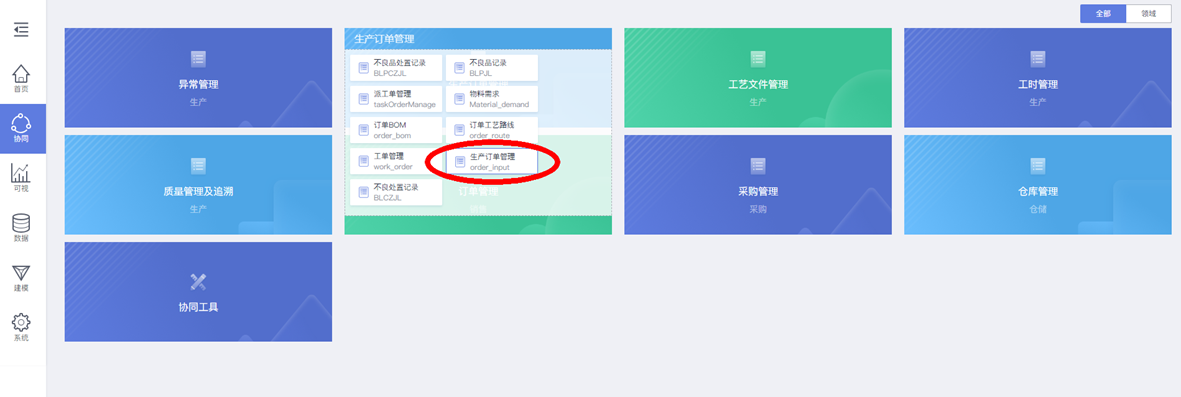
Task: Open 不良品处置记录 BLPCZJL item
Action: [x=396, y=67]
